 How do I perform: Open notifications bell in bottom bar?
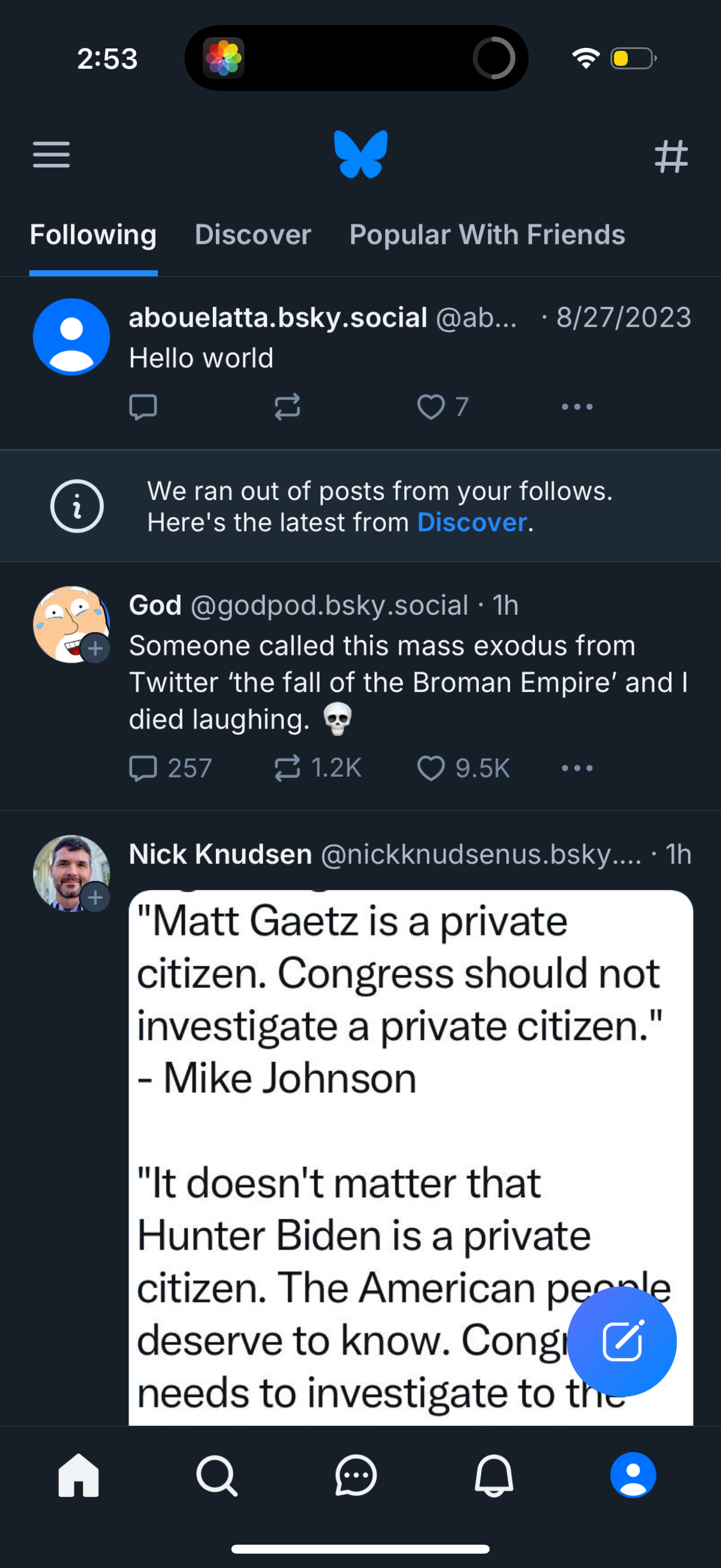click(x=494, y=1475)
